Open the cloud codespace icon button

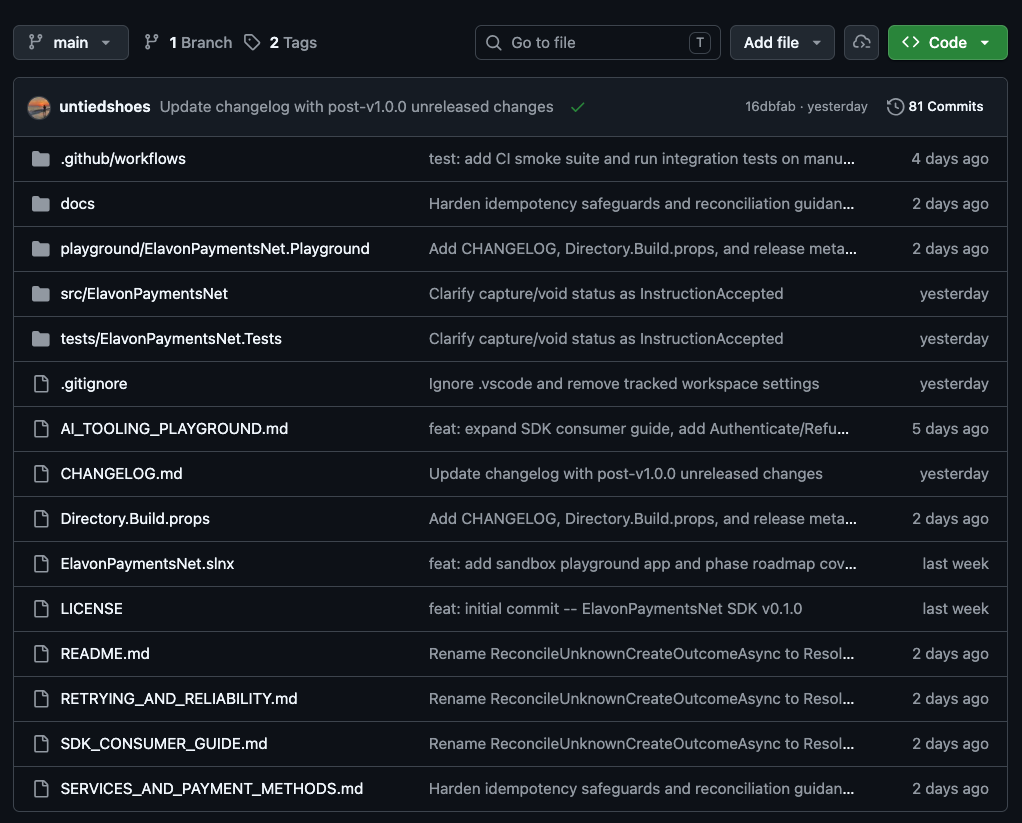tap(861, 42)
